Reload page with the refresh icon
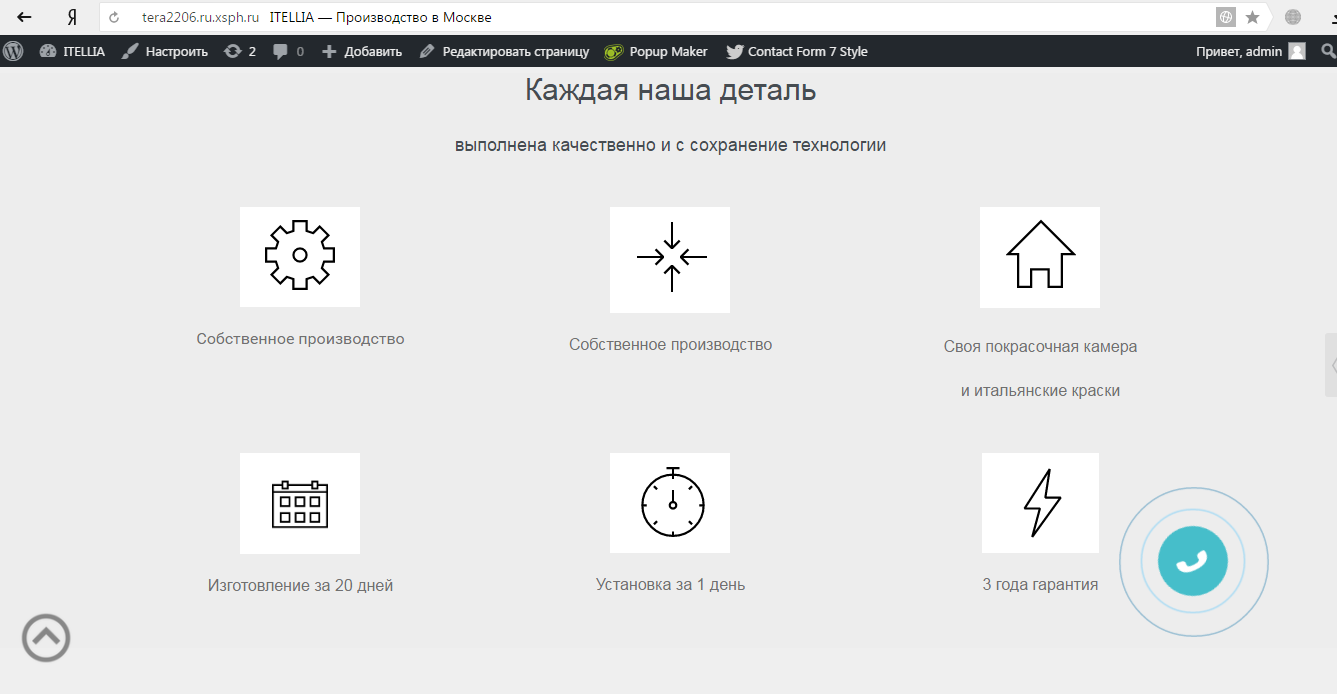Screen dimensions: 1337x694 pos(114,18)
